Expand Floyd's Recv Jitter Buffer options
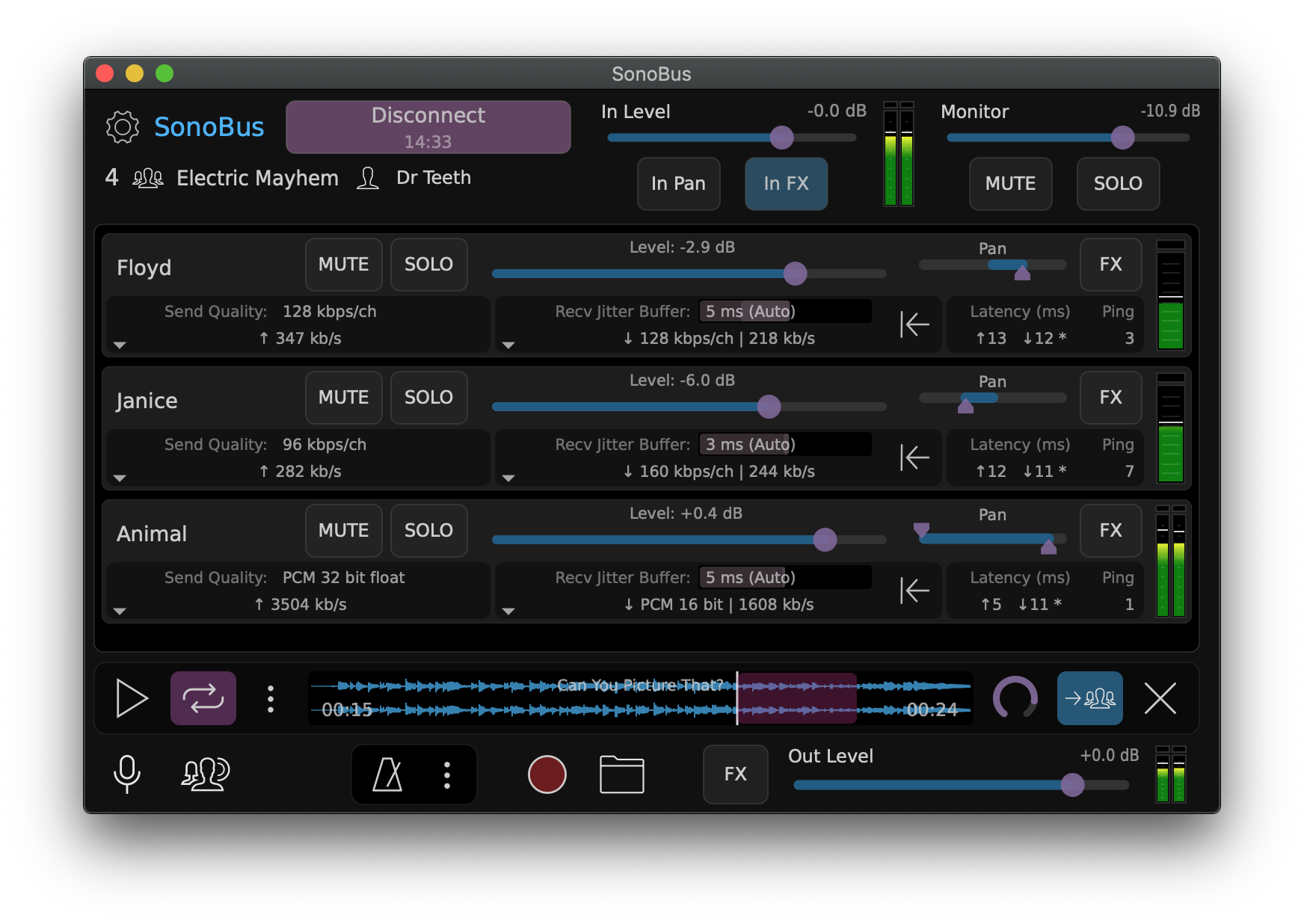 [508, 345]
